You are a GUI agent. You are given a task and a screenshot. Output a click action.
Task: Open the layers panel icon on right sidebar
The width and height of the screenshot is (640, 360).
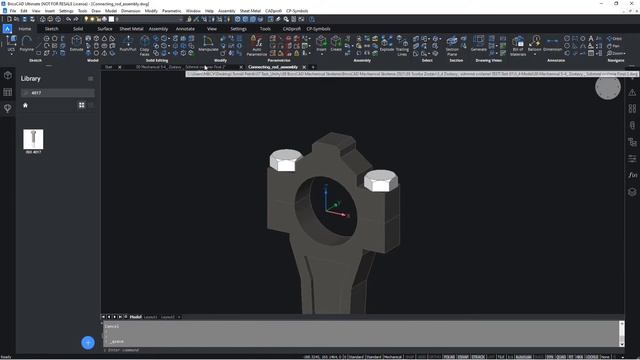pyautogui.click(x=632, y=191)
